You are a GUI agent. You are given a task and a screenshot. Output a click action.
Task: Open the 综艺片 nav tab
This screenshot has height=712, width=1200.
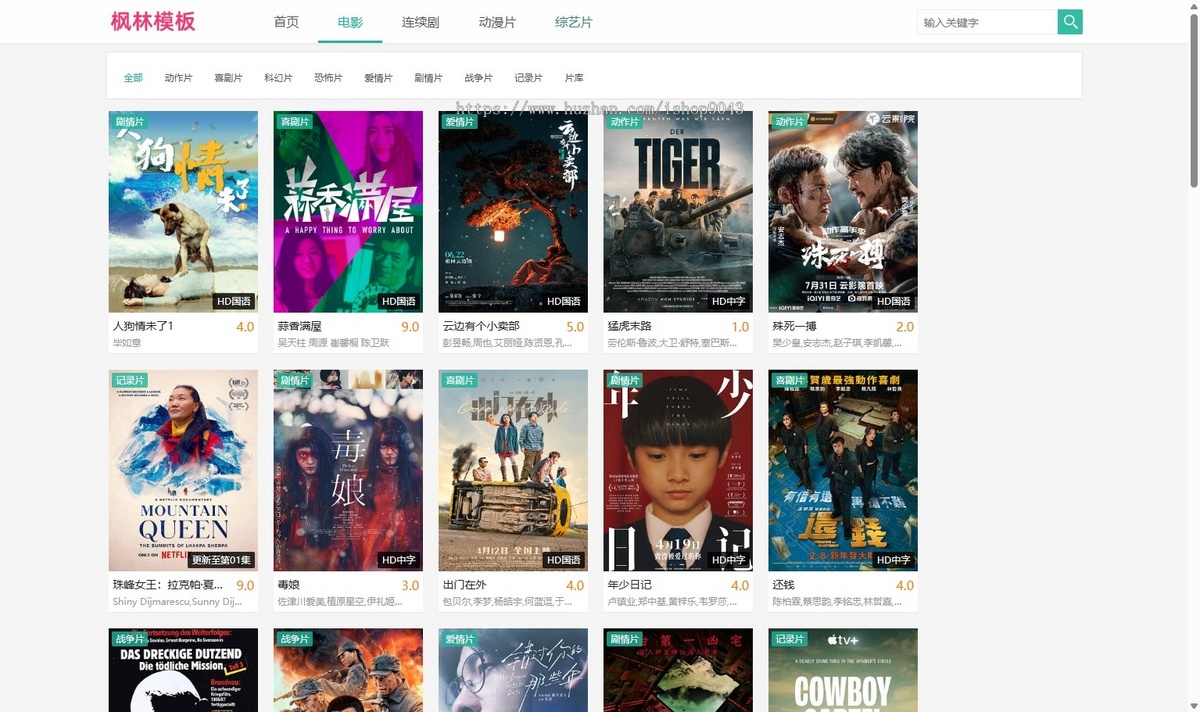coord(574,22)
